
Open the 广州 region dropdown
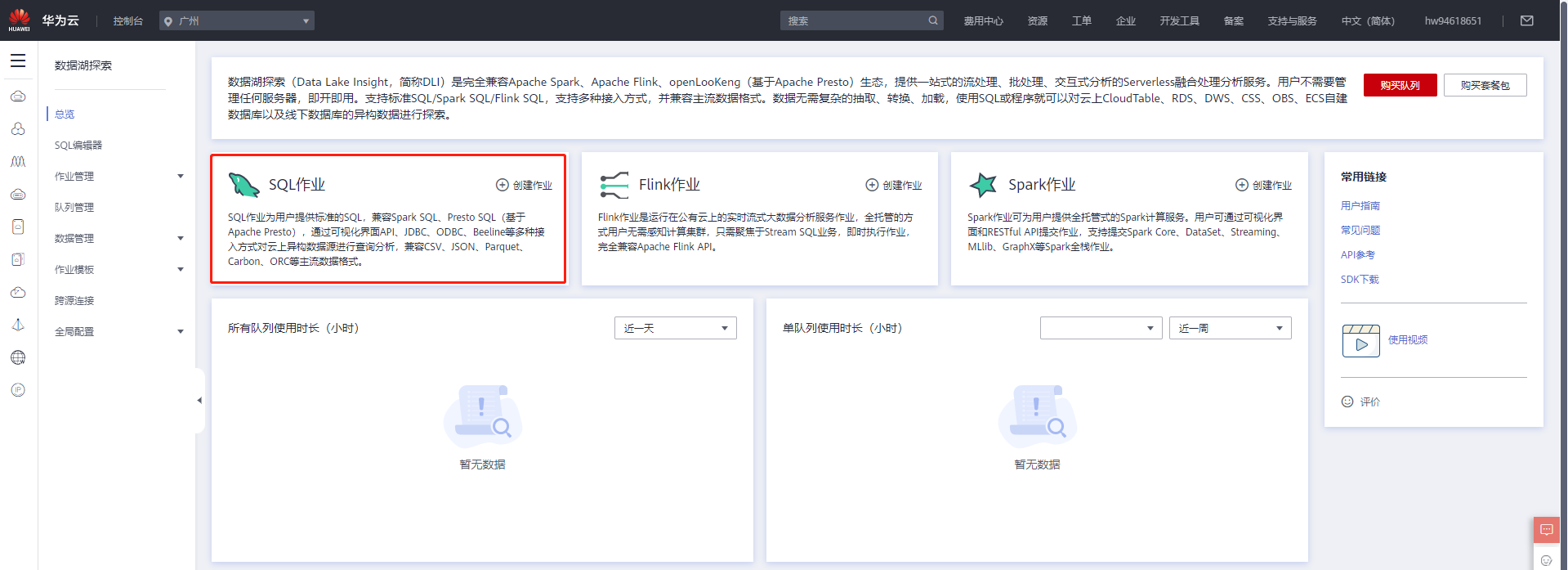237,20
